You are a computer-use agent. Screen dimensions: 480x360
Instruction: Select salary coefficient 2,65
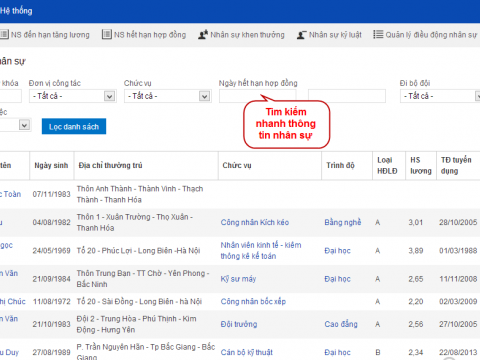point(416,279)
